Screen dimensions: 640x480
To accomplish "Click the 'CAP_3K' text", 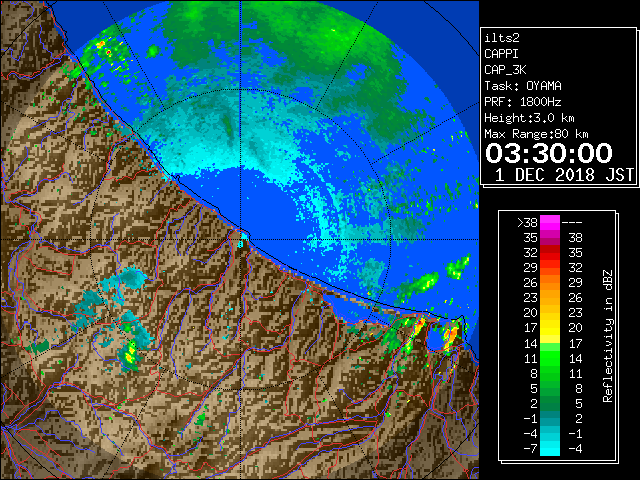I will tap(505, 70).
